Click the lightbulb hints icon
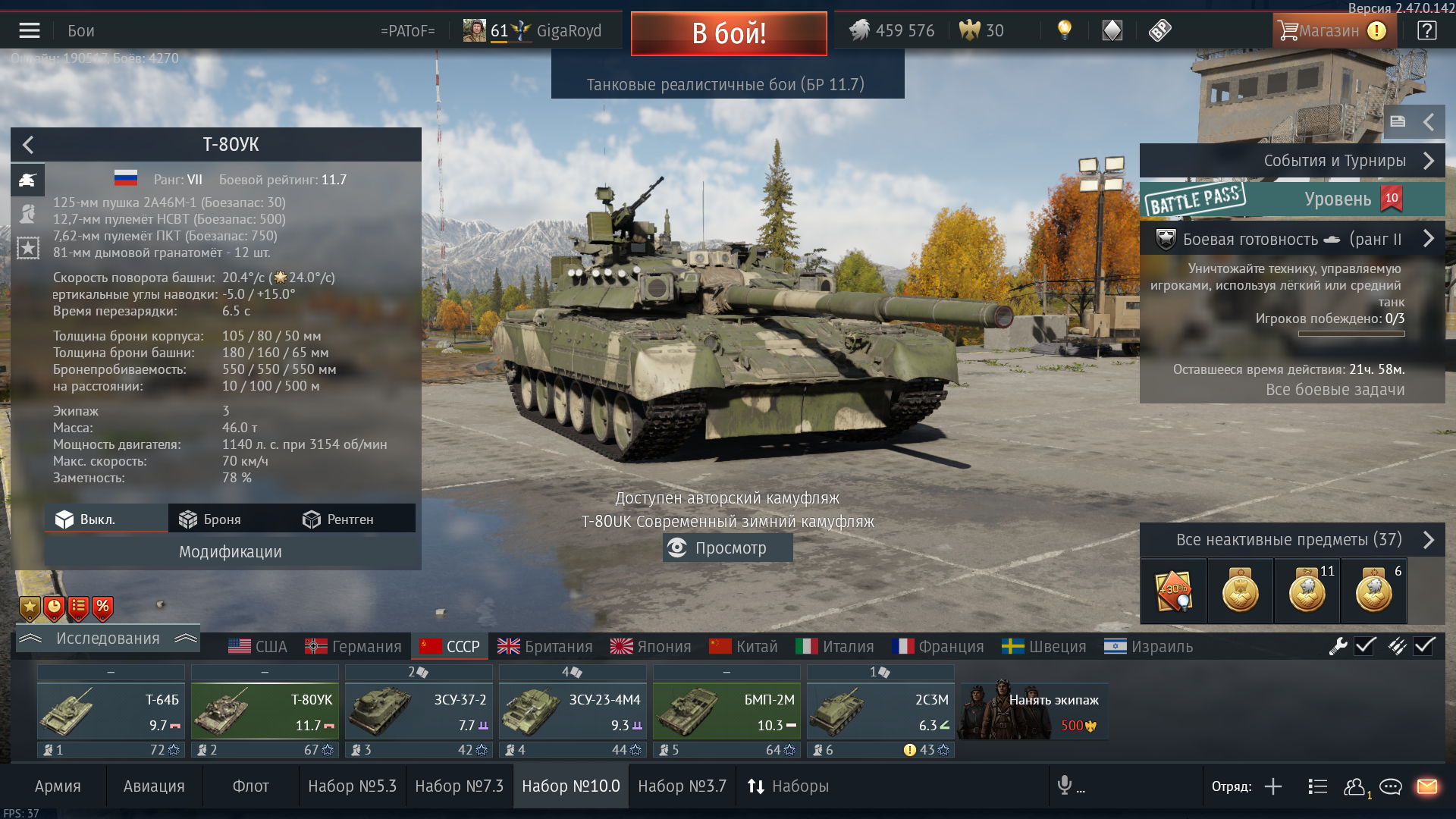 1065,30
